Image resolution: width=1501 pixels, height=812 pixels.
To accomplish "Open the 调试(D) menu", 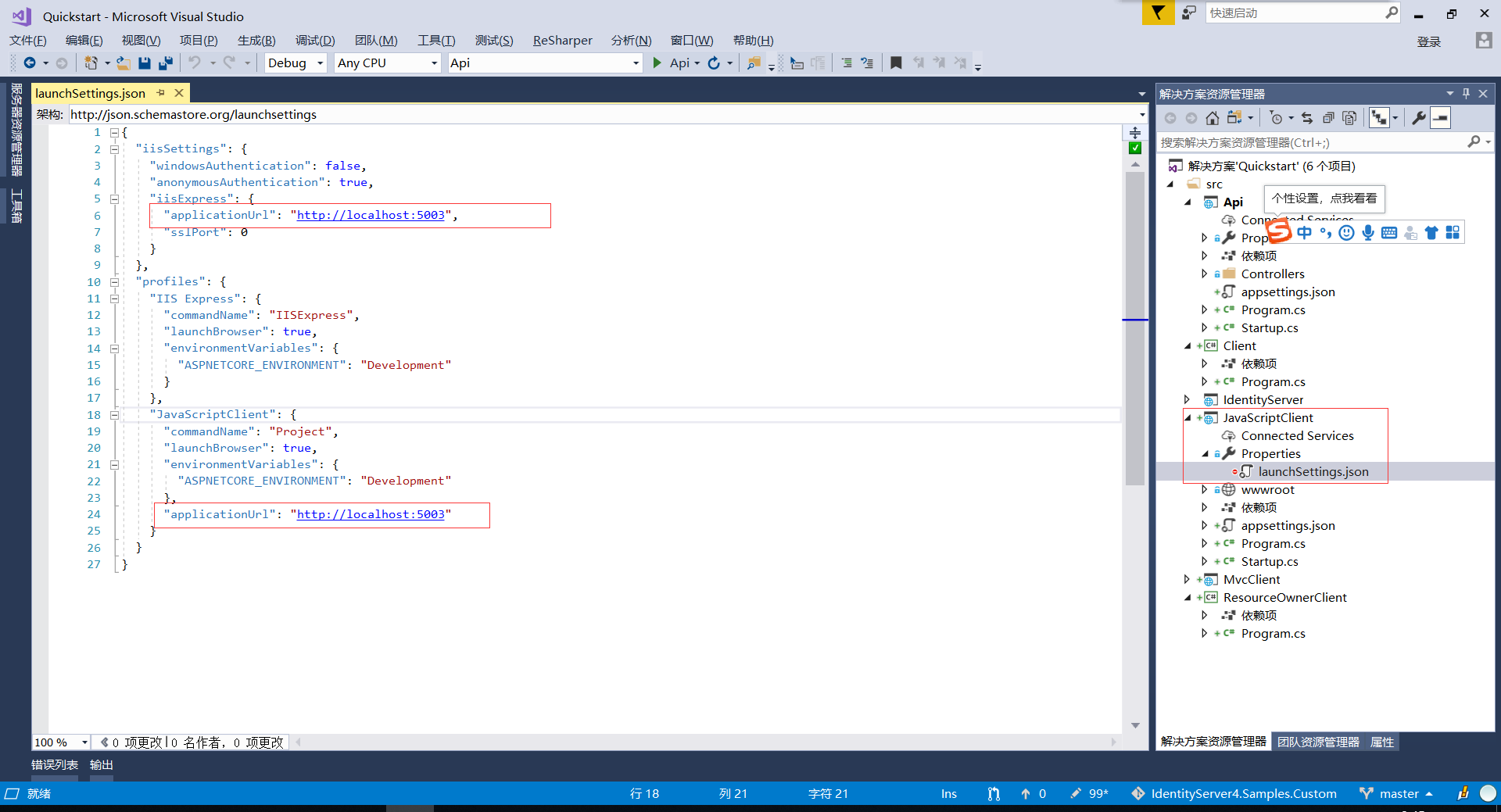I will [x=315, y=41].
